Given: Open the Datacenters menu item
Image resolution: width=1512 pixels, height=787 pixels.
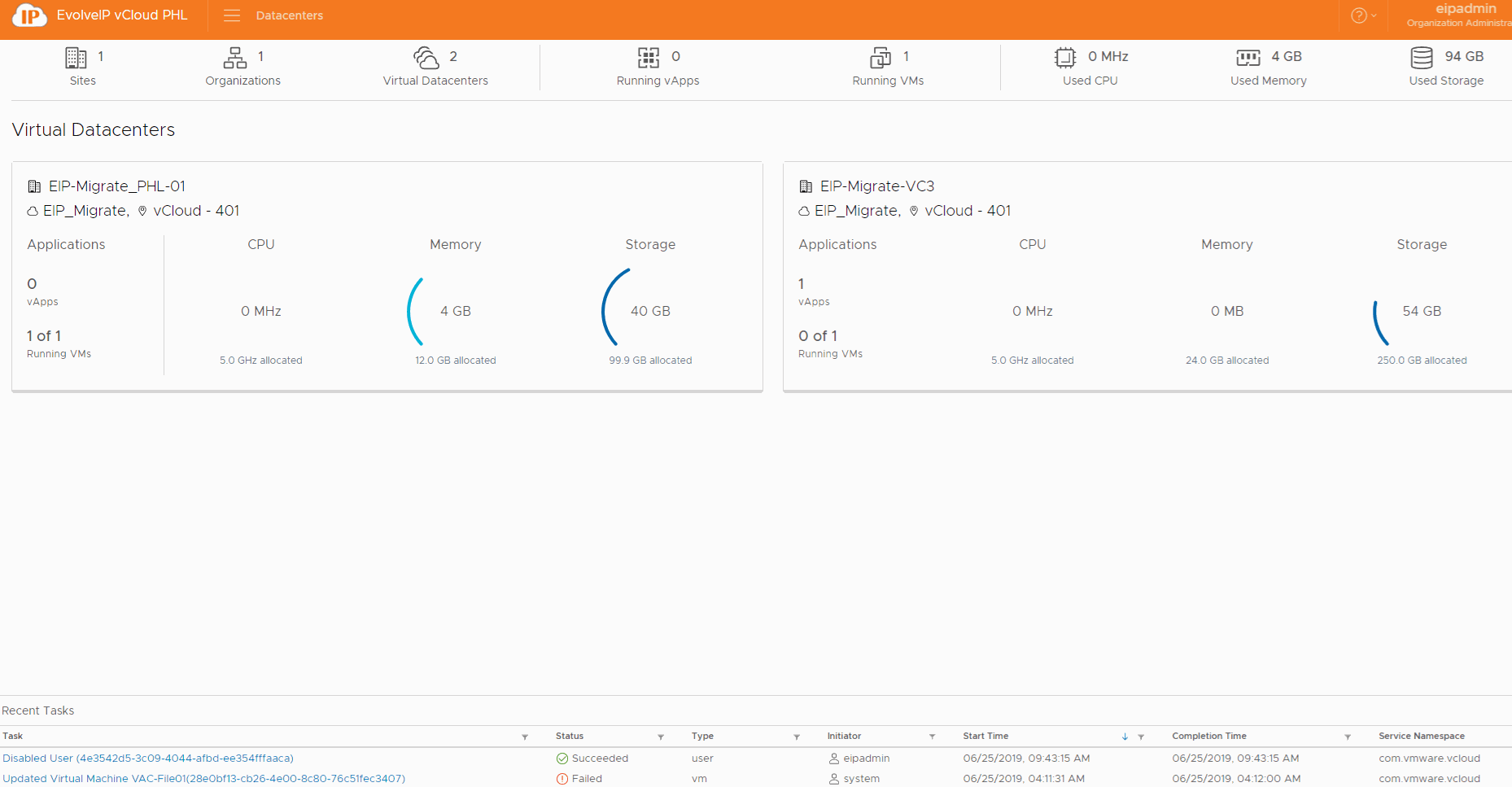Looking at the screenshot, I should tap(289, 15).
